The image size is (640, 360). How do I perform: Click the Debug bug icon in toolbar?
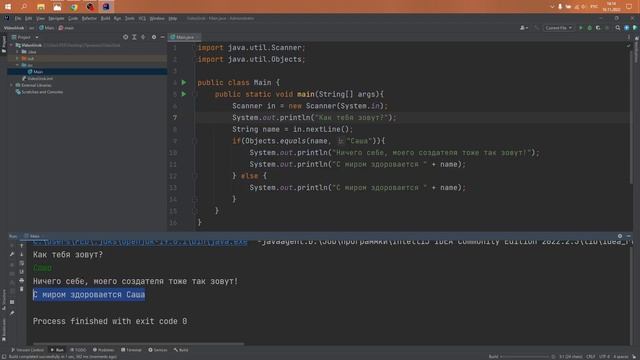pos(589,28)
